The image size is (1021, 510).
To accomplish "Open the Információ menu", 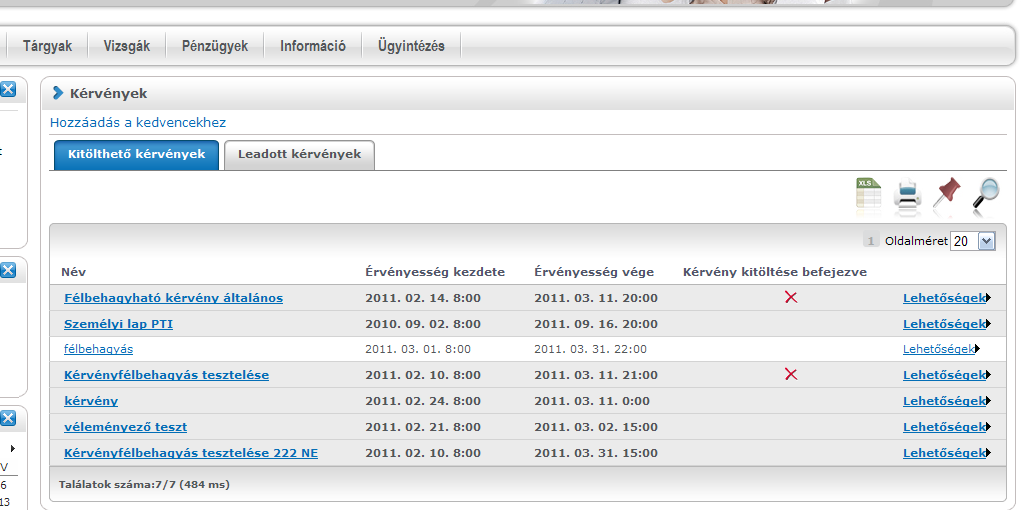I will point(313,46).
